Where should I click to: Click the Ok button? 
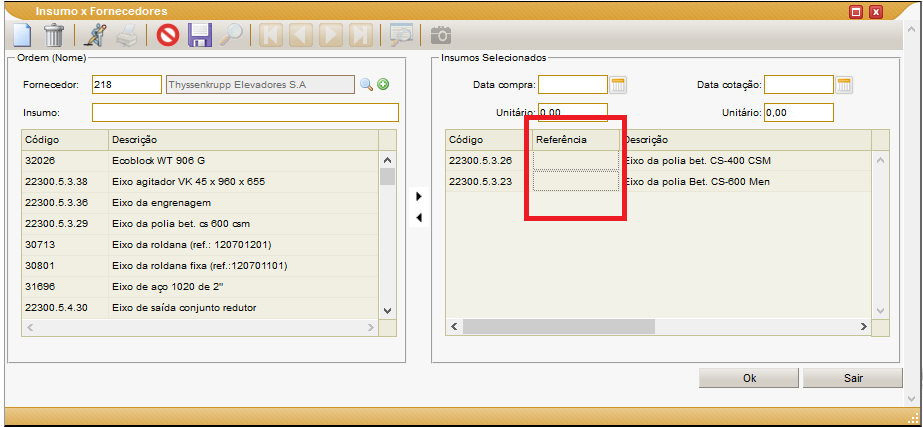coord(749,378)
